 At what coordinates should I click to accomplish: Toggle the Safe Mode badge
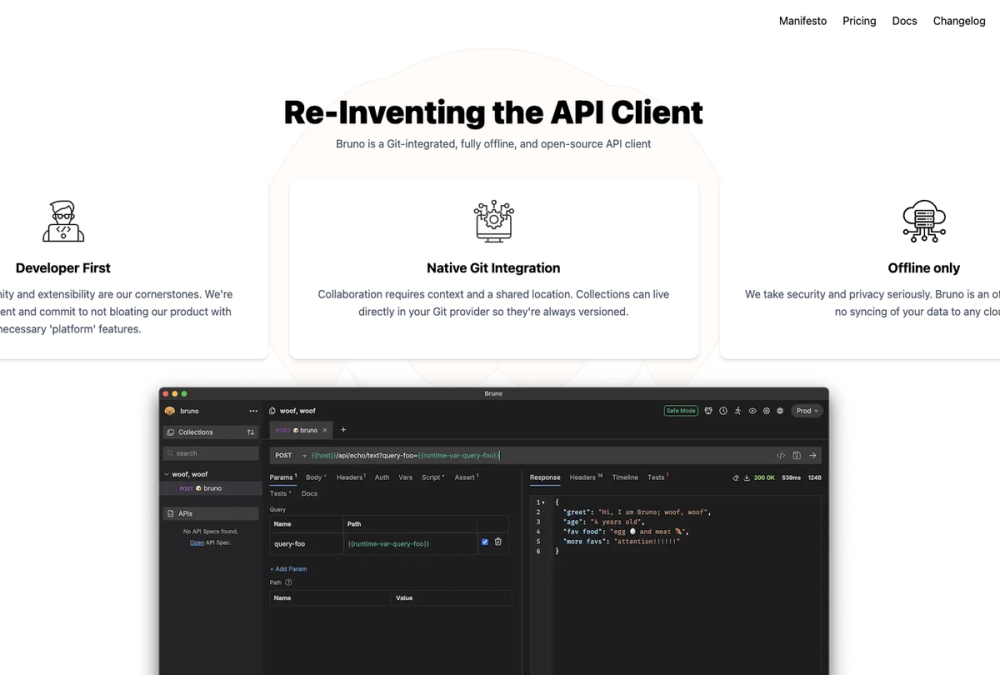pyautogui.click(x=680, y=411)
